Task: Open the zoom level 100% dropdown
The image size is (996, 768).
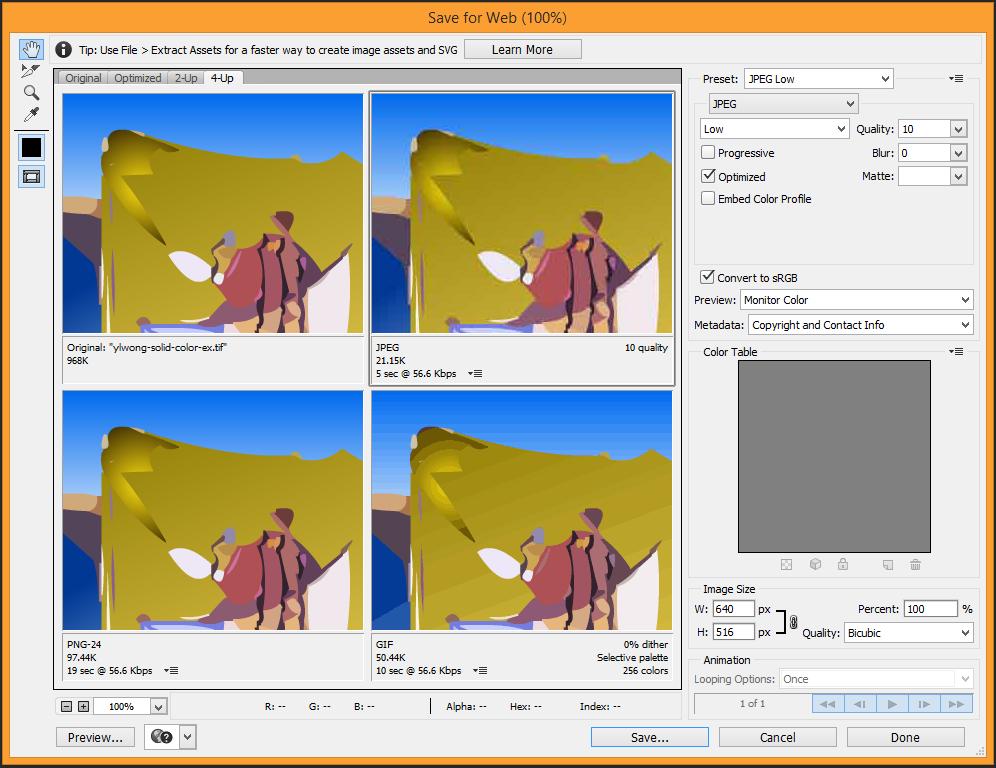Action: pos(158,706)
